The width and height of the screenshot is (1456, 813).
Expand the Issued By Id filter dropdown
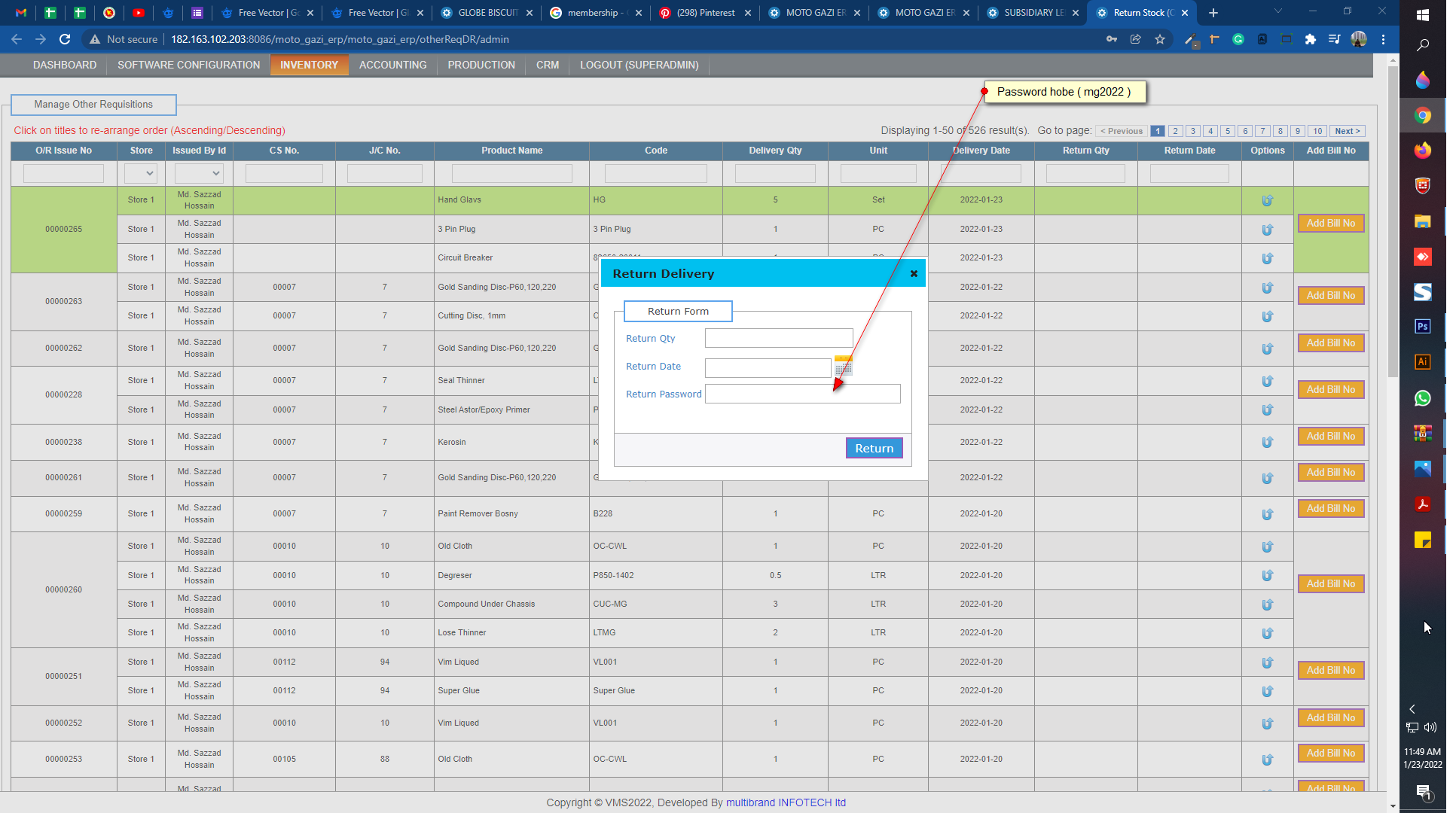pos(199,173)
